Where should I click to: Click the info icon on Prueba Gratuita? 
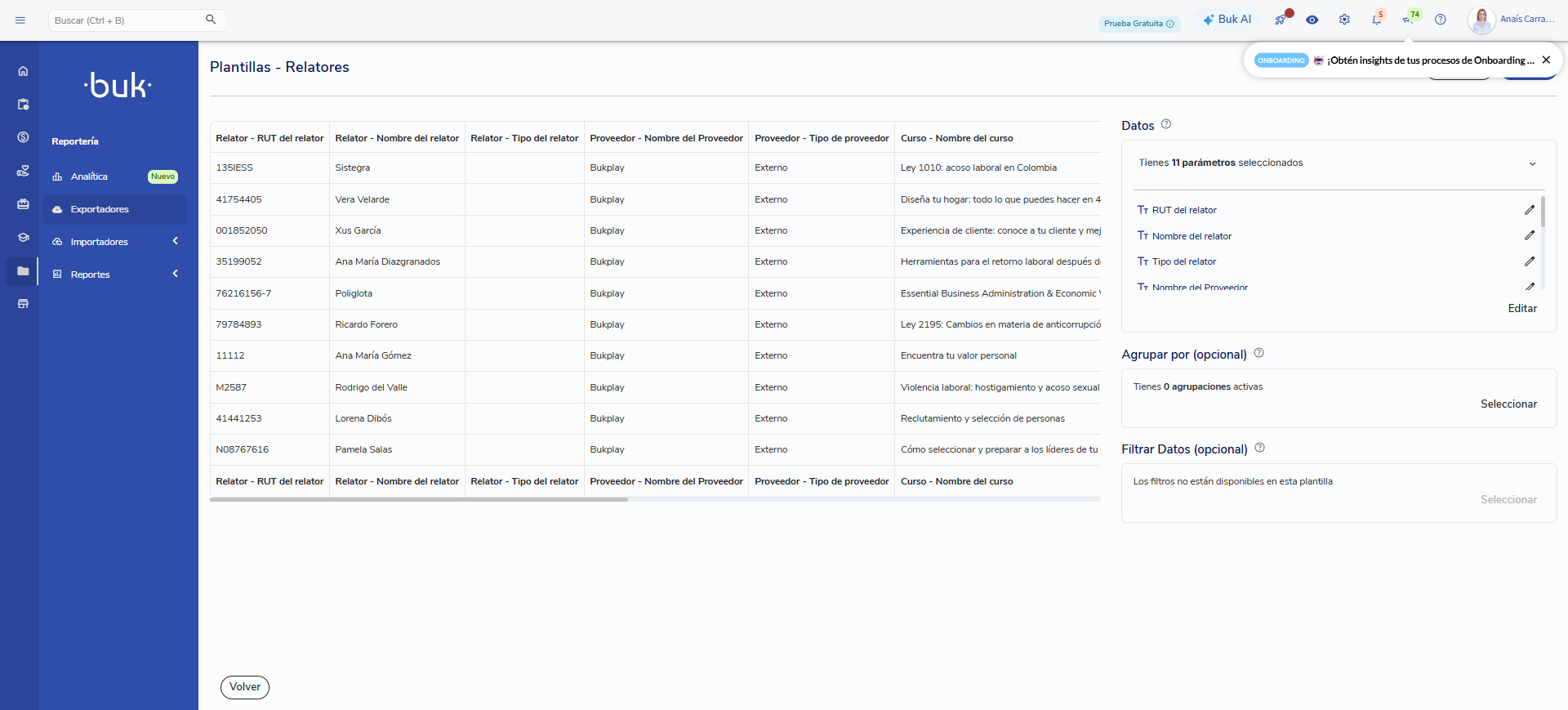(1170, 24)
